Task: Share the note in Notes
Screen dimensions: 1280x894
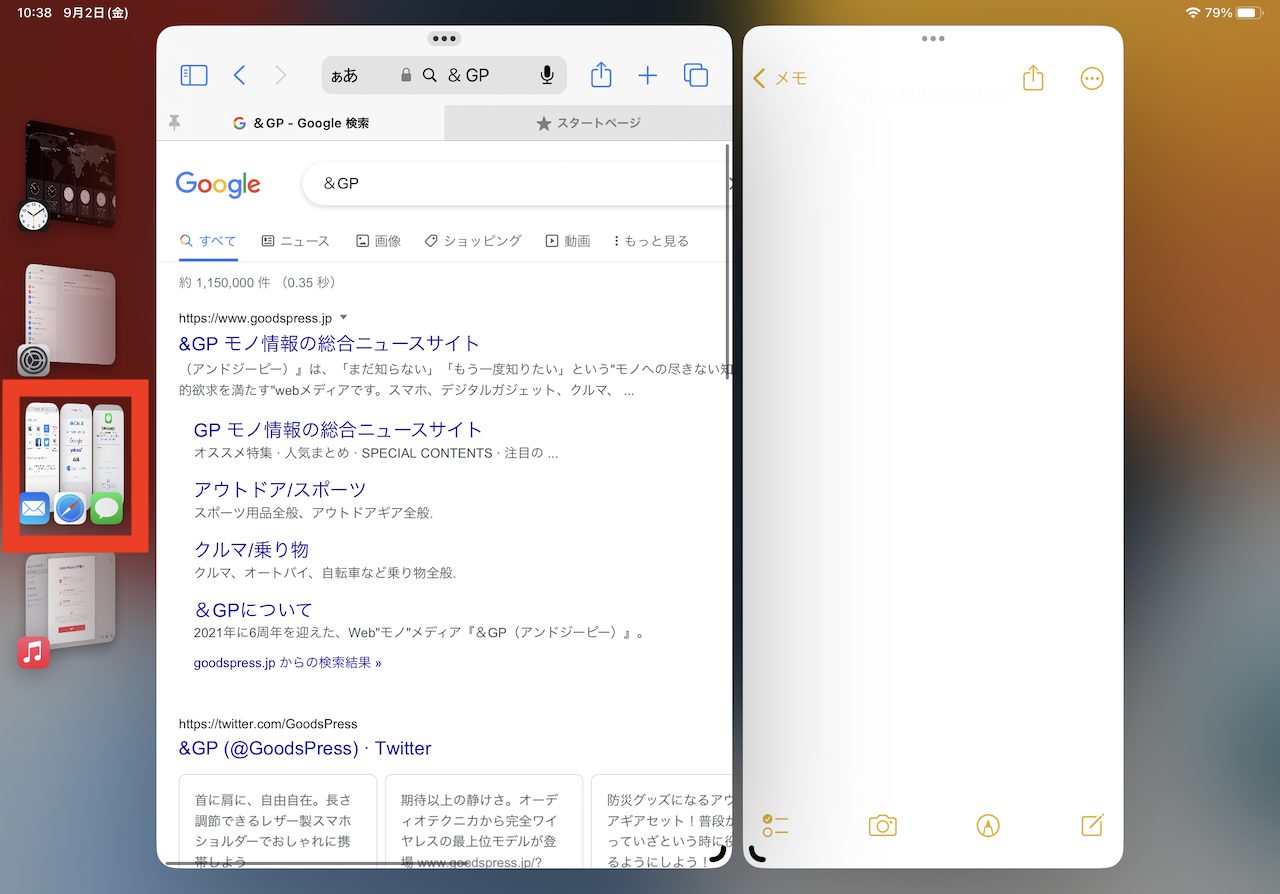Action: click(1033, 78)
